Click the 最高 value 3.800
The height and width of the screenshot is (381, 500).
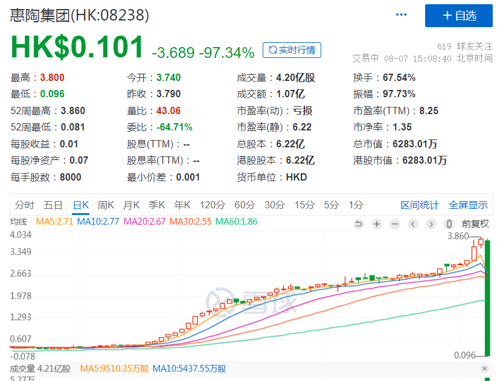(x=52, y=78)
